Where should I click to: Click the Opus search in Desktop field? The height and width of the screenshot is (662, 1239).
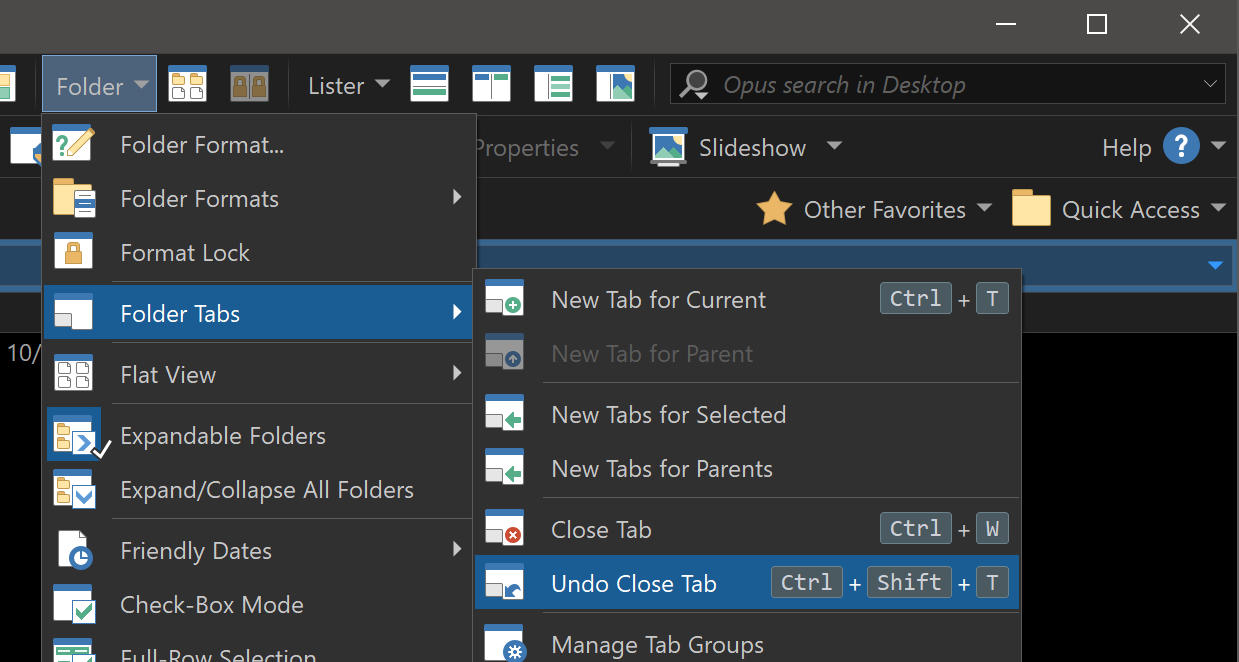click(947, 85)
